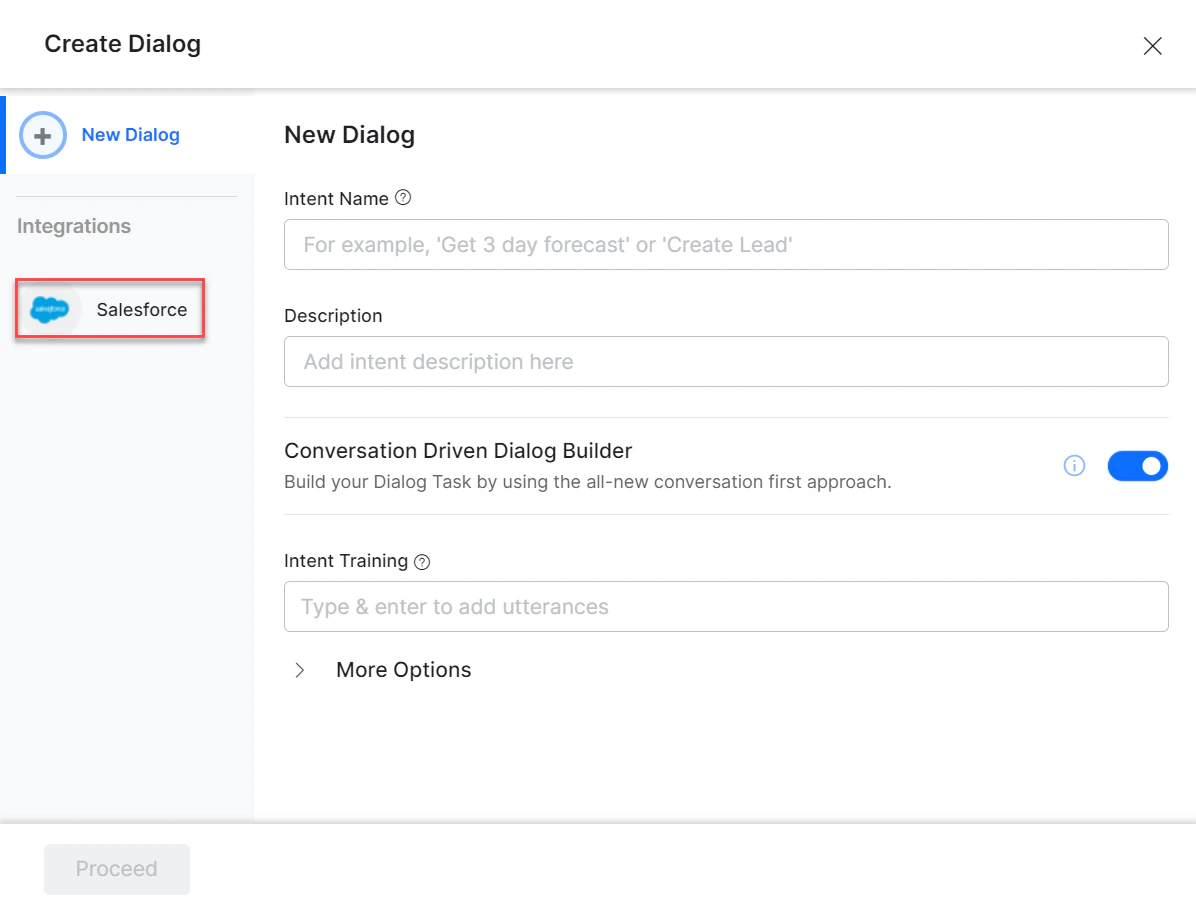1196x908 pixels.
Task: Click the Intent Training utterances field
Action: (726, 606)
